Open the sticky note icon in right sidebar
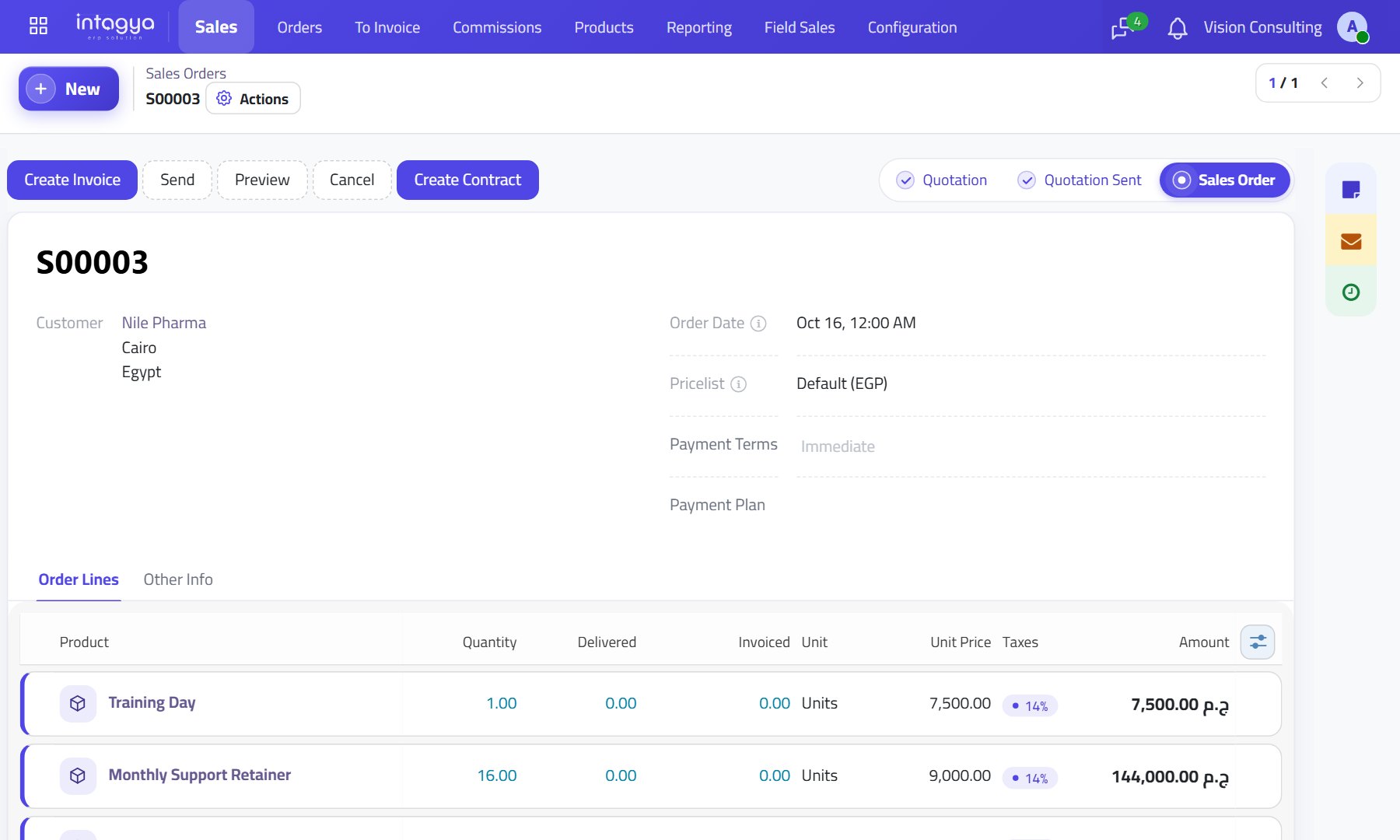The height and width of the screenshot is (840, 1400). point(1351,189)
